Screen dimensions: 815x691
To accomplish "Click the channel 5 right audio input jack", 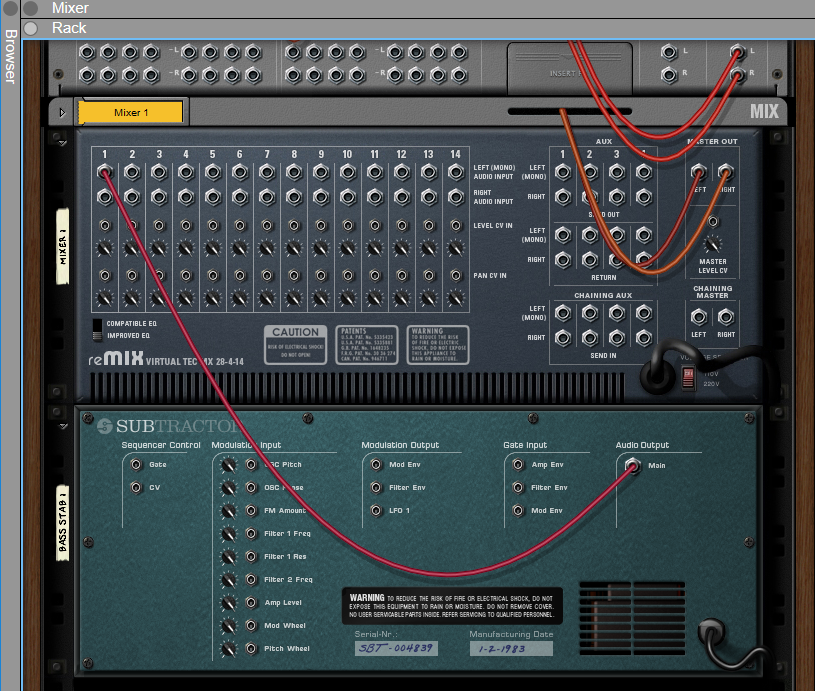I will coord(213,197).
